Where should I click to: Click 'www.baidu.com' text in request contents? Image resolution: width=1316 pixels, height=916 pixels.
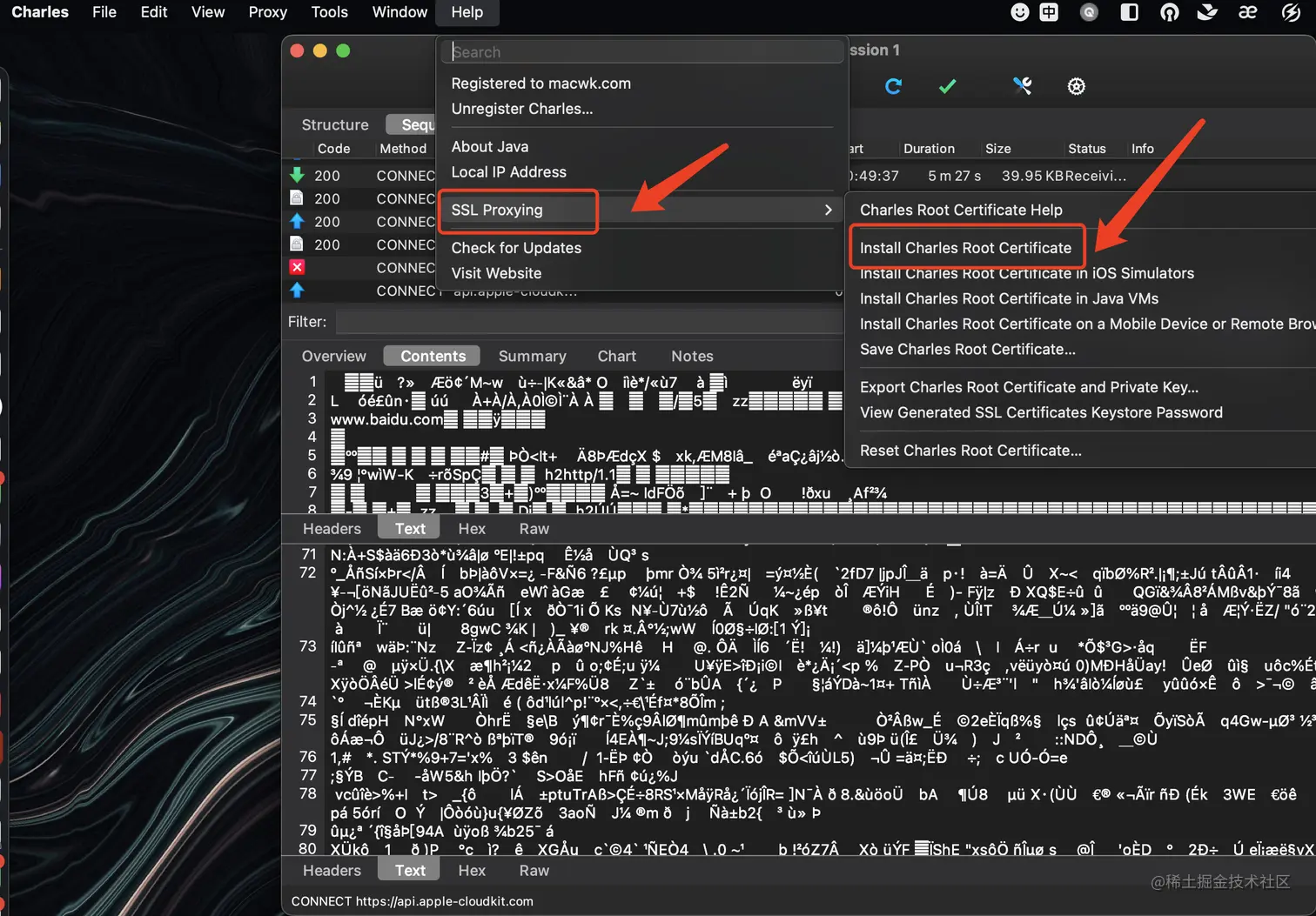click(x=386, y=419)
